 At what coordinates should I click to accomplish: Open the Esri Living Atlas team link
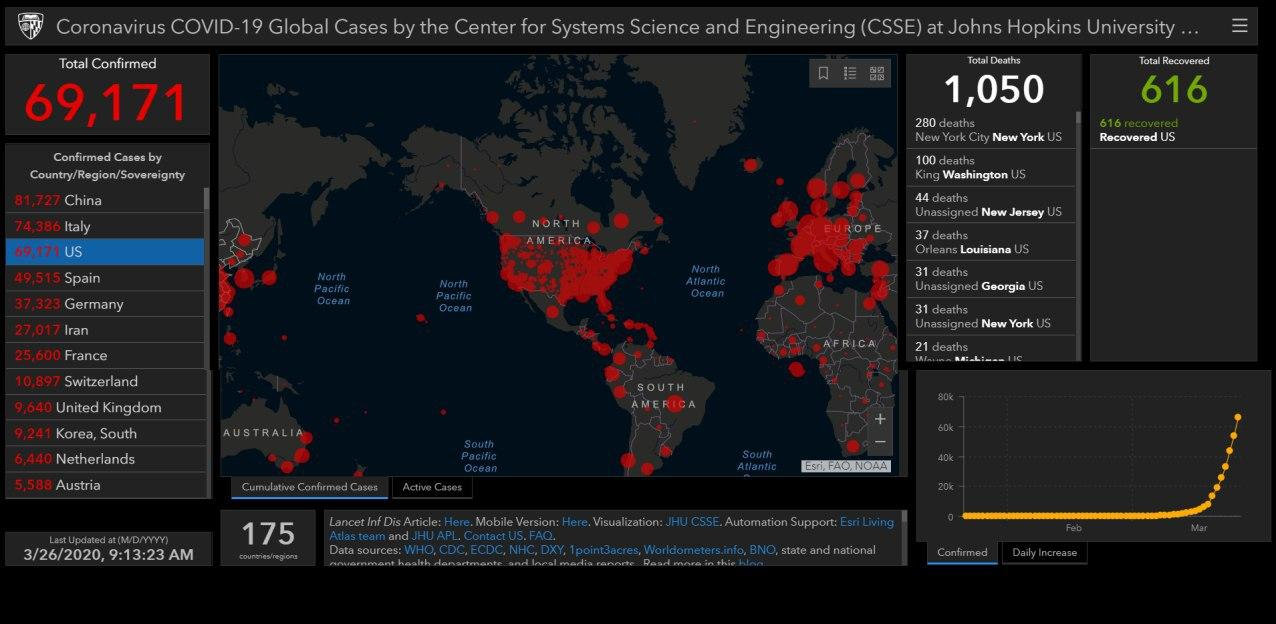[x=612, y=529]
